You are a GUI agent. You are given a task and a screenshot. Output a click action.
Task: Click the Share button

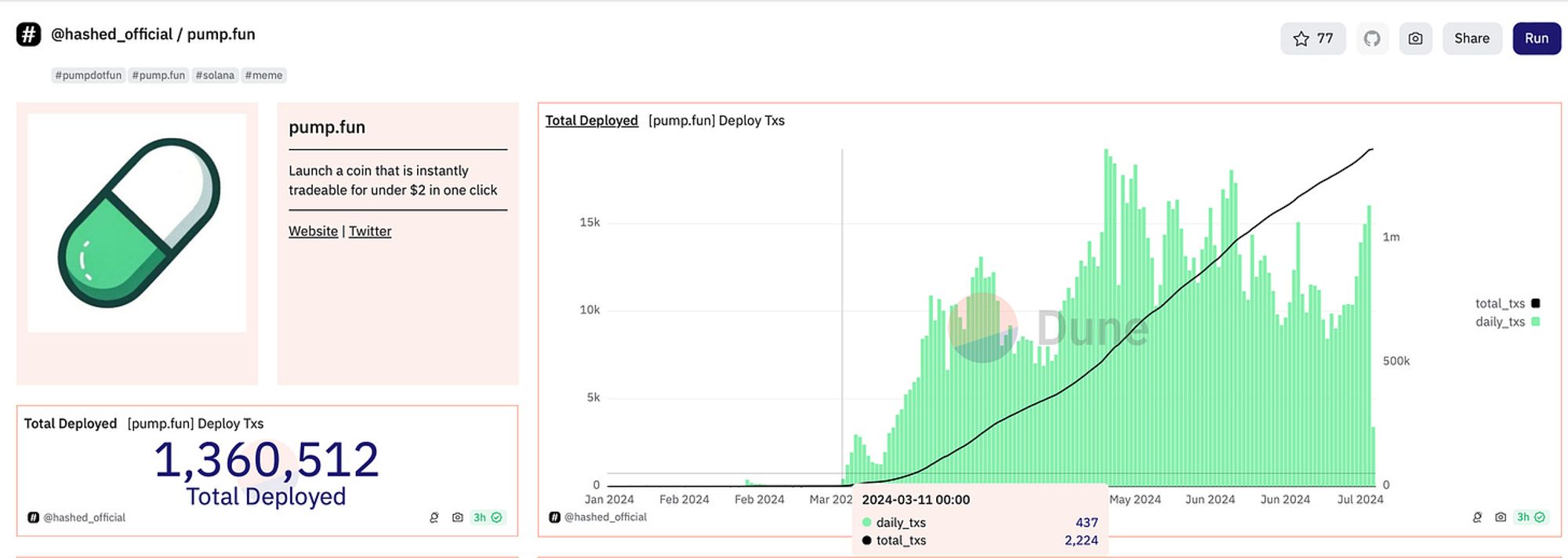1472,38
